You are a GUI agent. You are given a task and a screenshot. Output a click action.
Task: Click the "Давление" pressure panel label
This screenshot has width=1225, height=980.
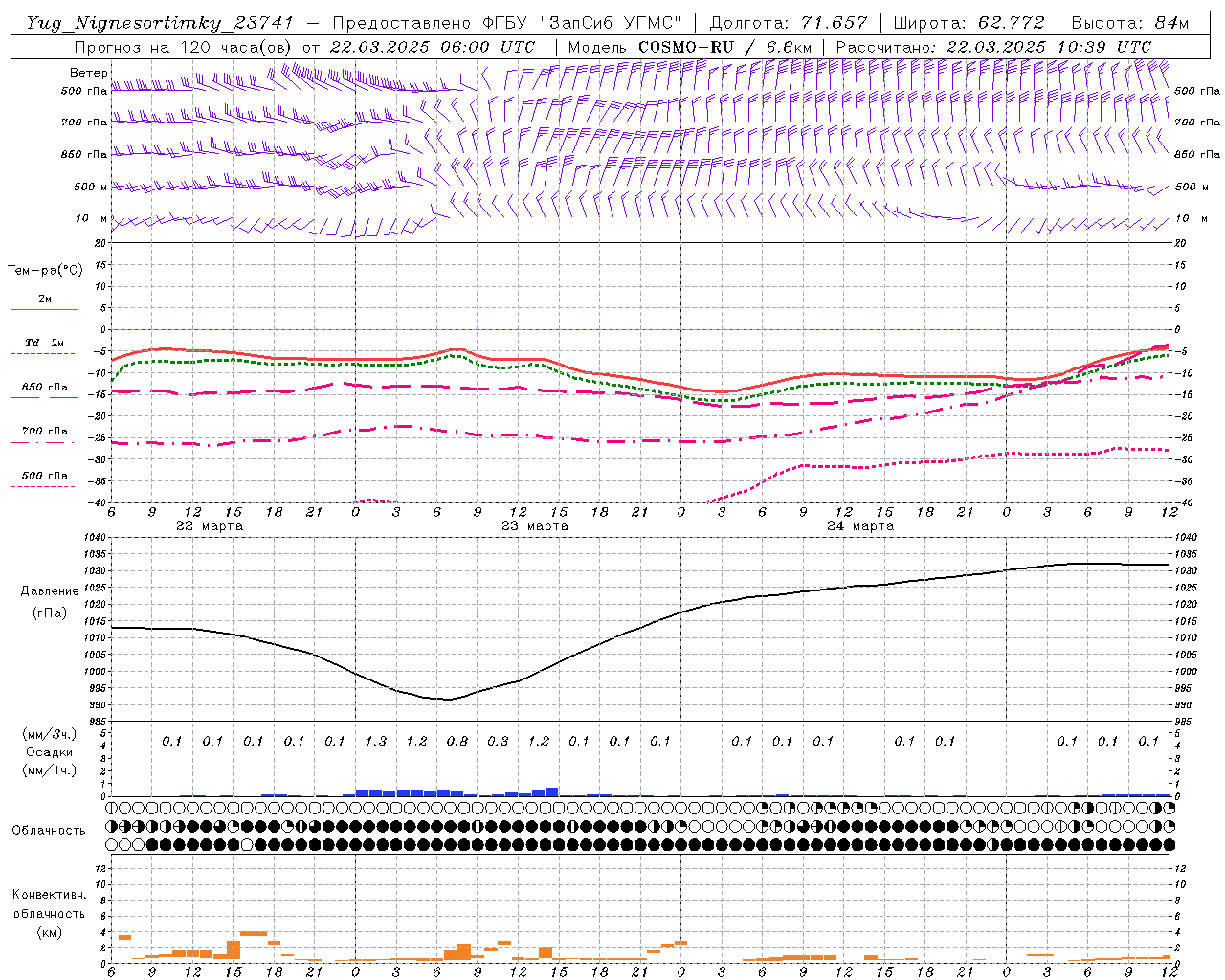point(50,591)
